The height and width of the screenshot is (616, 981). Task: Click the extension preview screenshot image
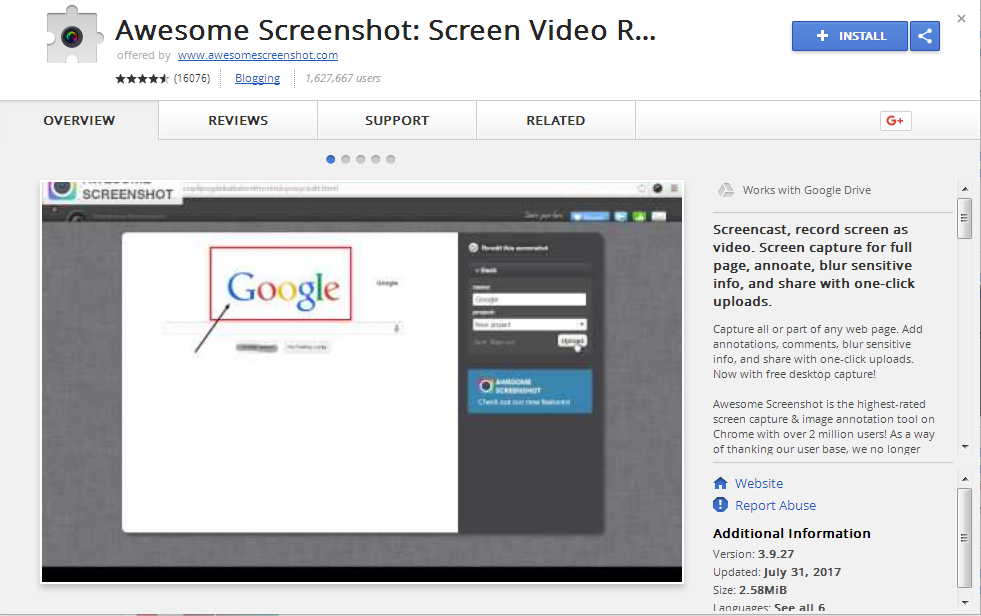(x=362, y=382)
